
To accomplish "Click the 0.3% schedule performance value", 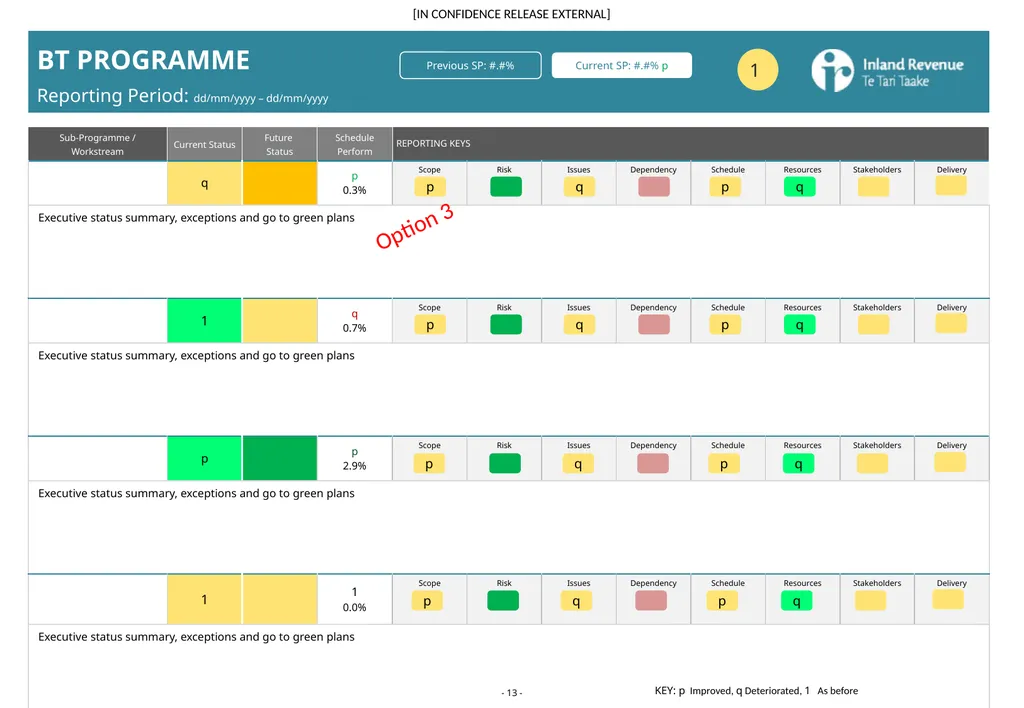I will [x=355, y=191].
